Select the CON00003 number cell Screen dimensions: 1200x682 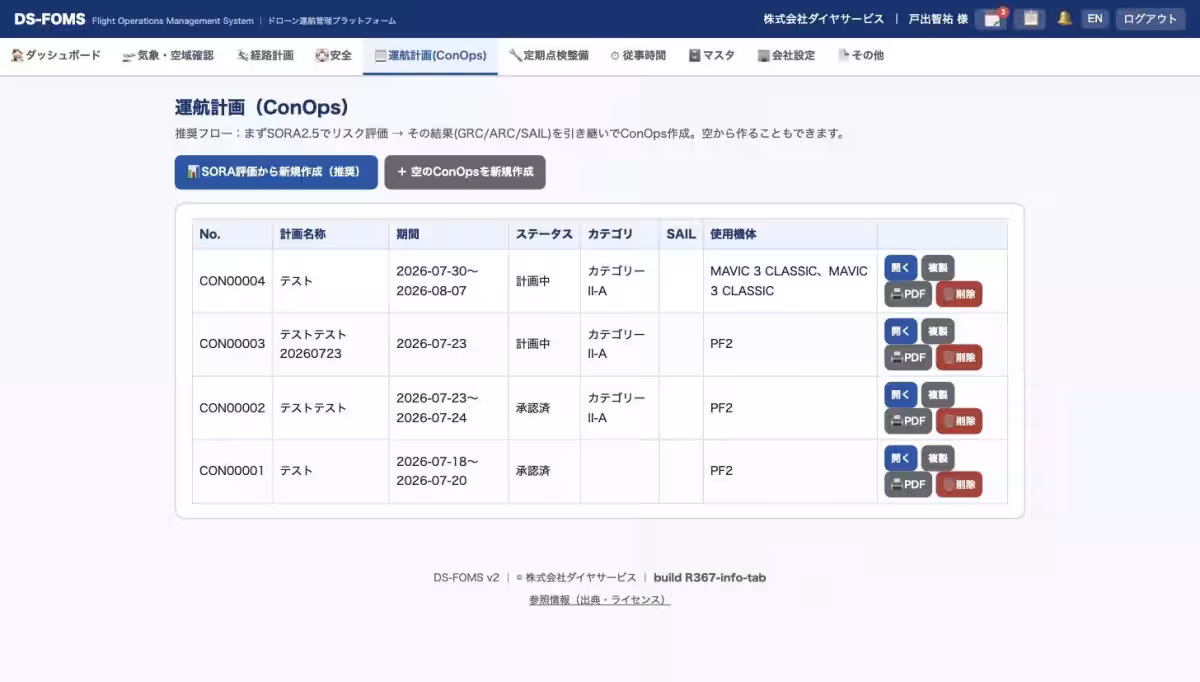coord(232,344)
